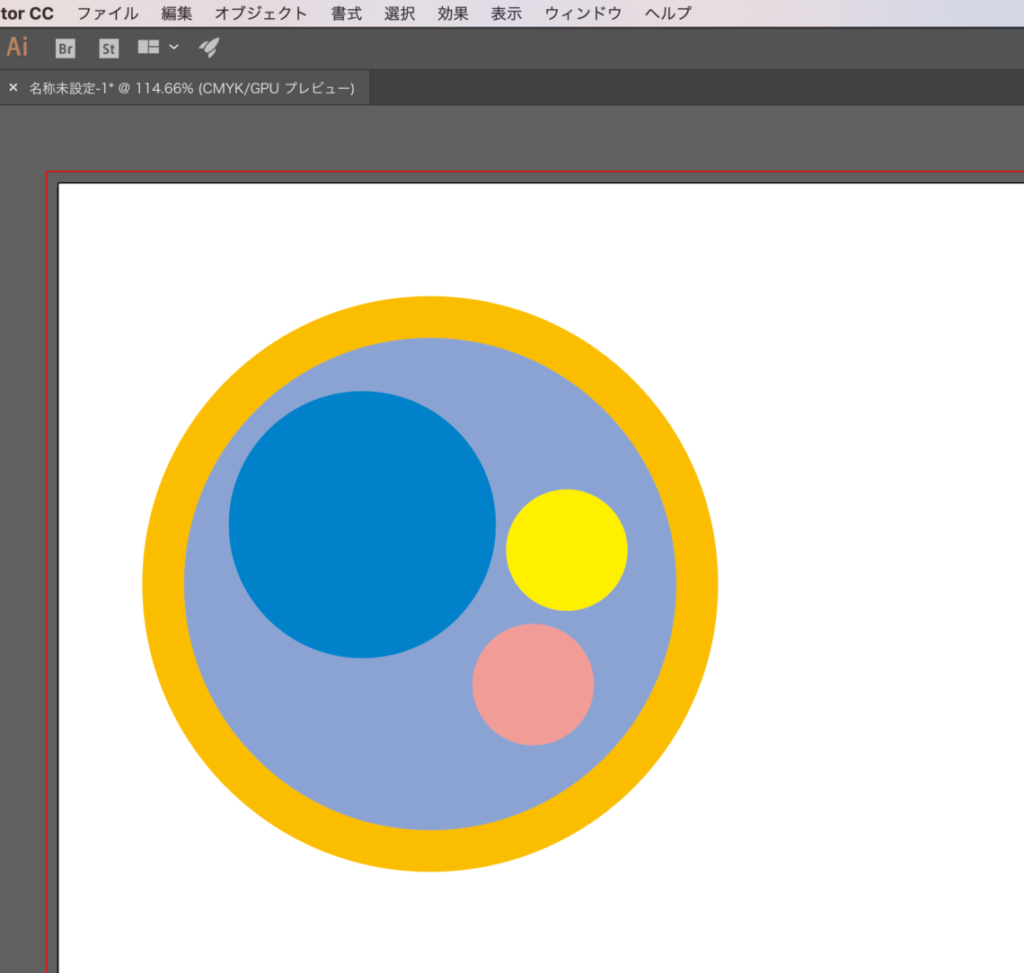
Task: Click the GPU performance rocket icon
Action: [209, 47]
